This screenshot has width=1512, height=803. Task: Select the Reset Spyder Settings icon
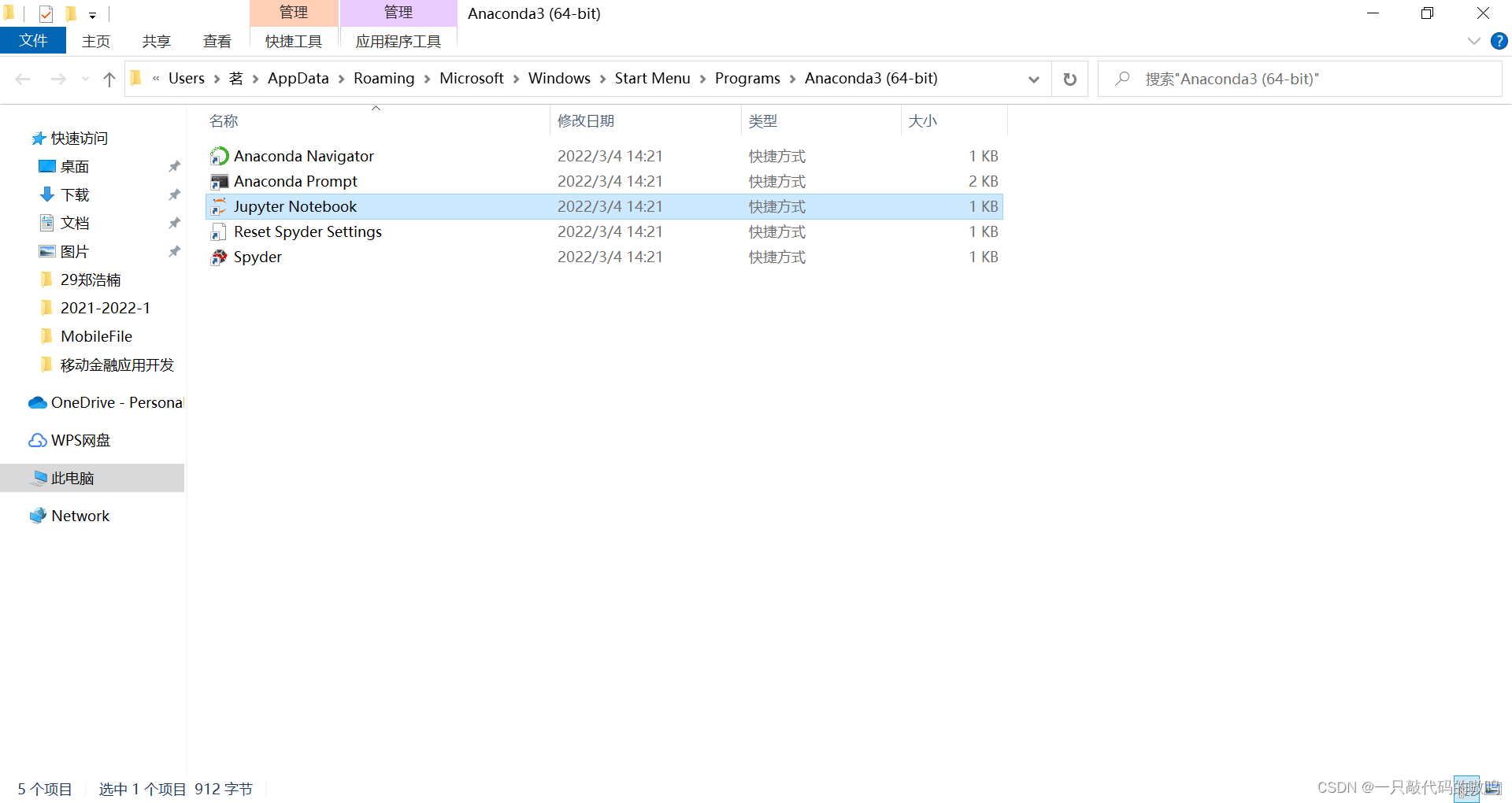[219, 232]
